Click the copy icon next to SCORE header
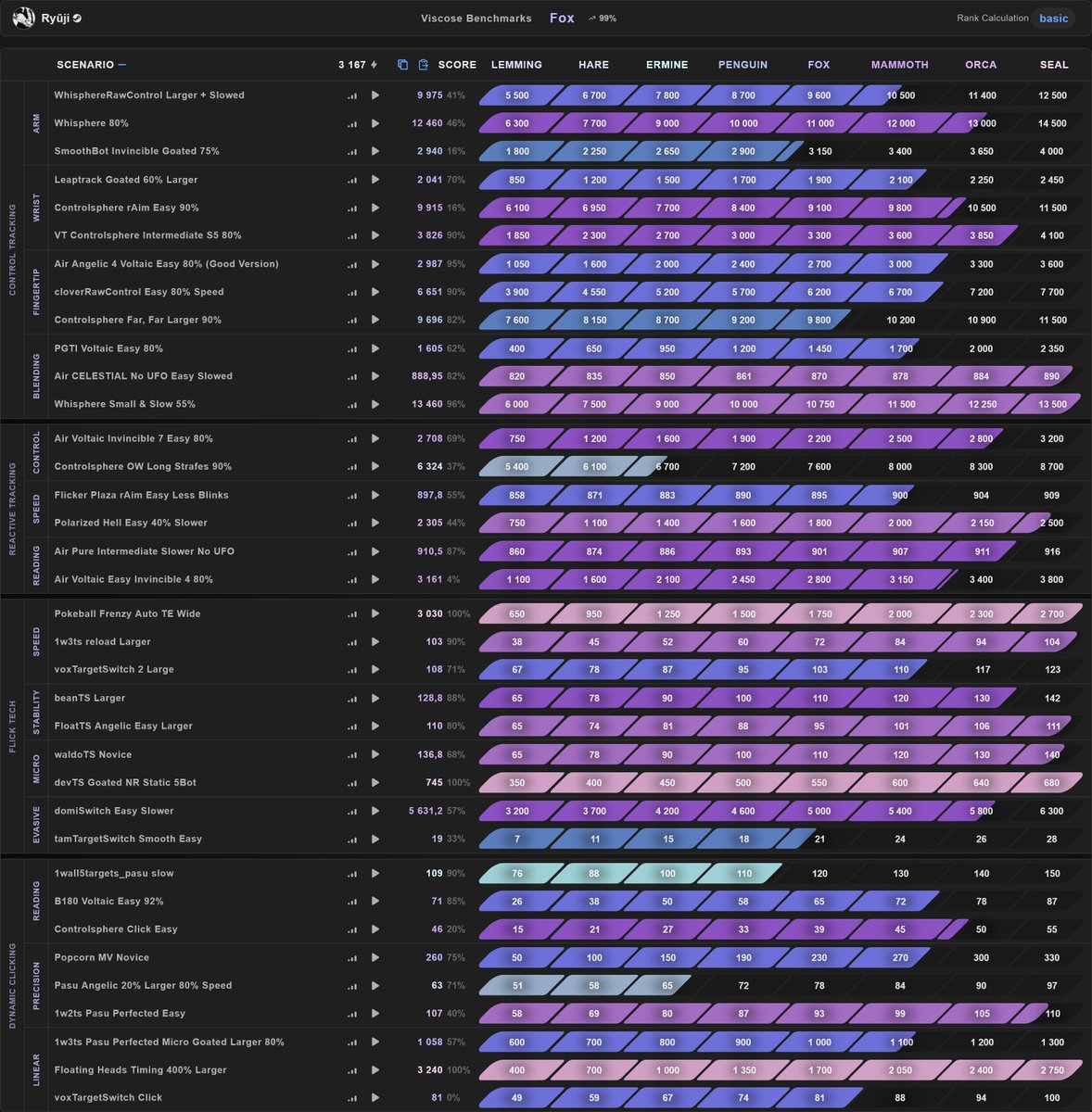Image resolution: width=1092 pixels, height=1112 pixels. click(402, 65)
